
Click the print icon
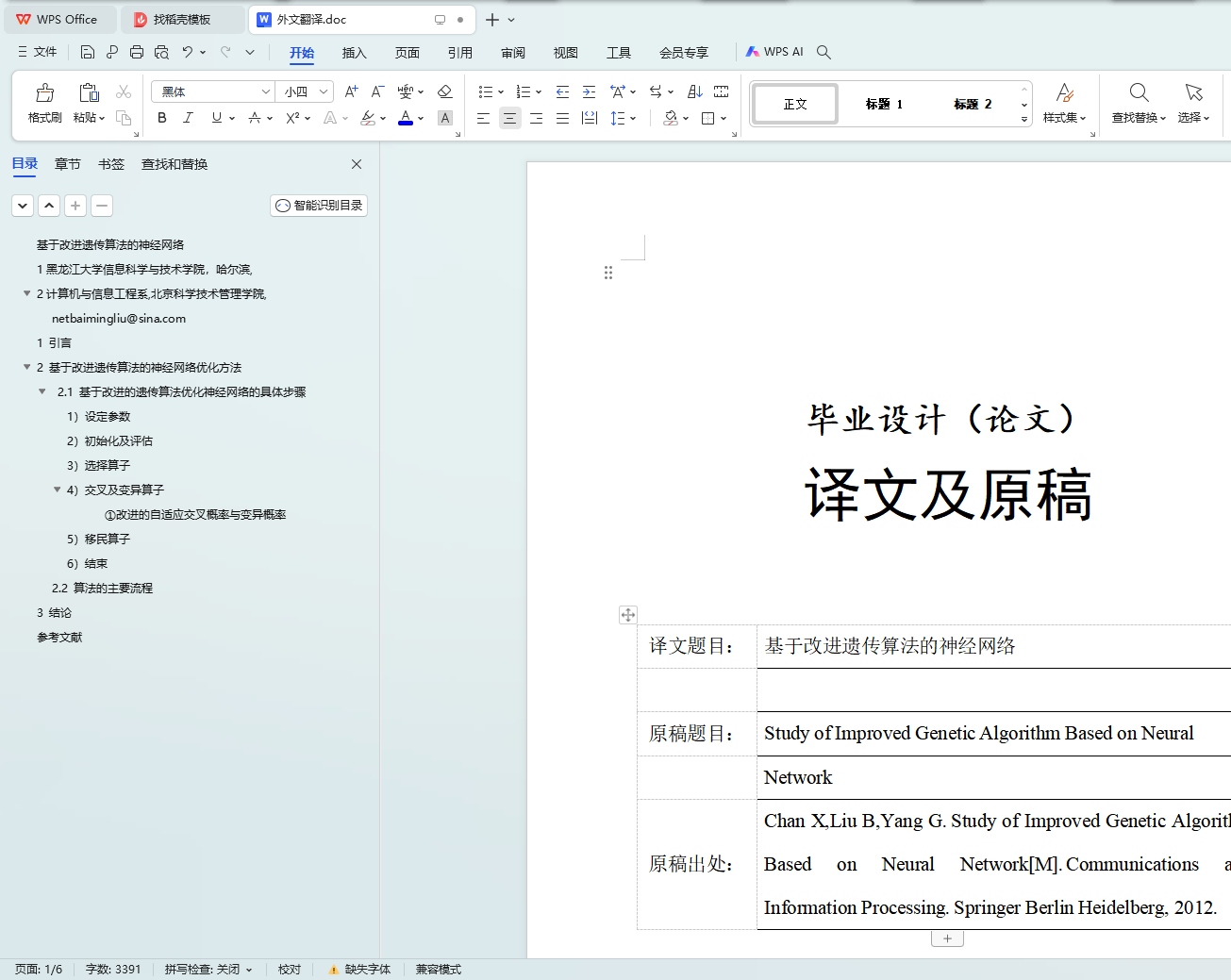pos(137,52)
